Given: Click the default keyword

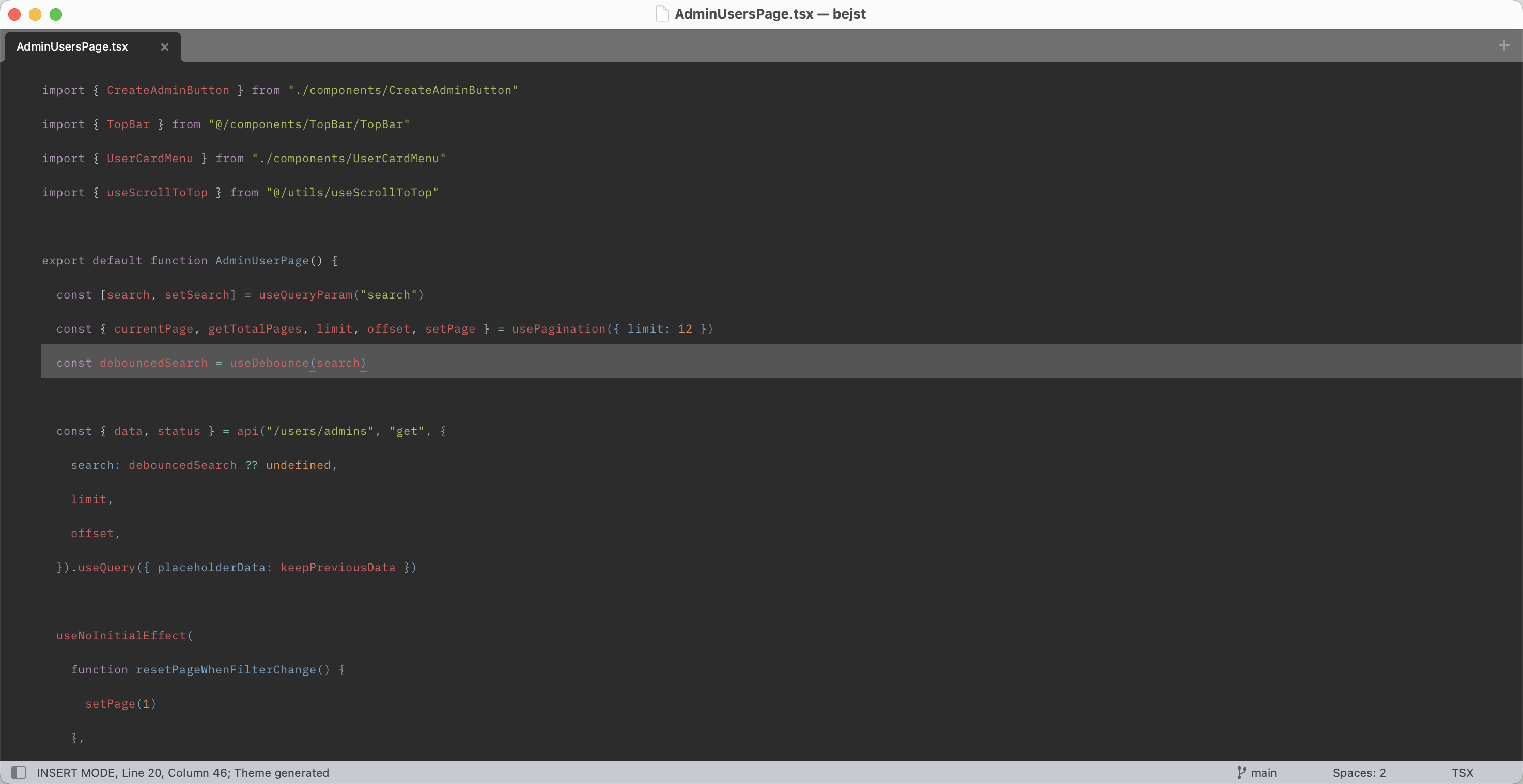Looking at the screenshot, I should (x=117, y=260).
